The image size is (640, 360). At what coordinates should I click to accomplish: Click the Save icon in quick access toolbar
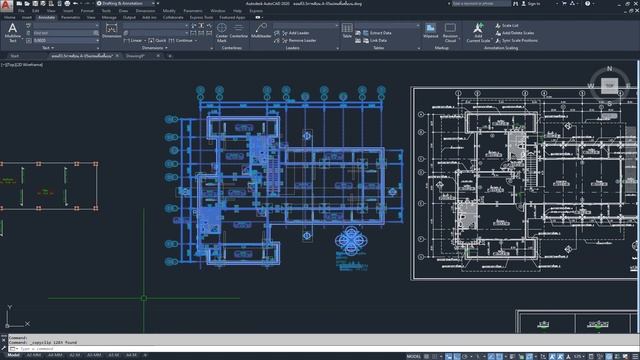35,4
